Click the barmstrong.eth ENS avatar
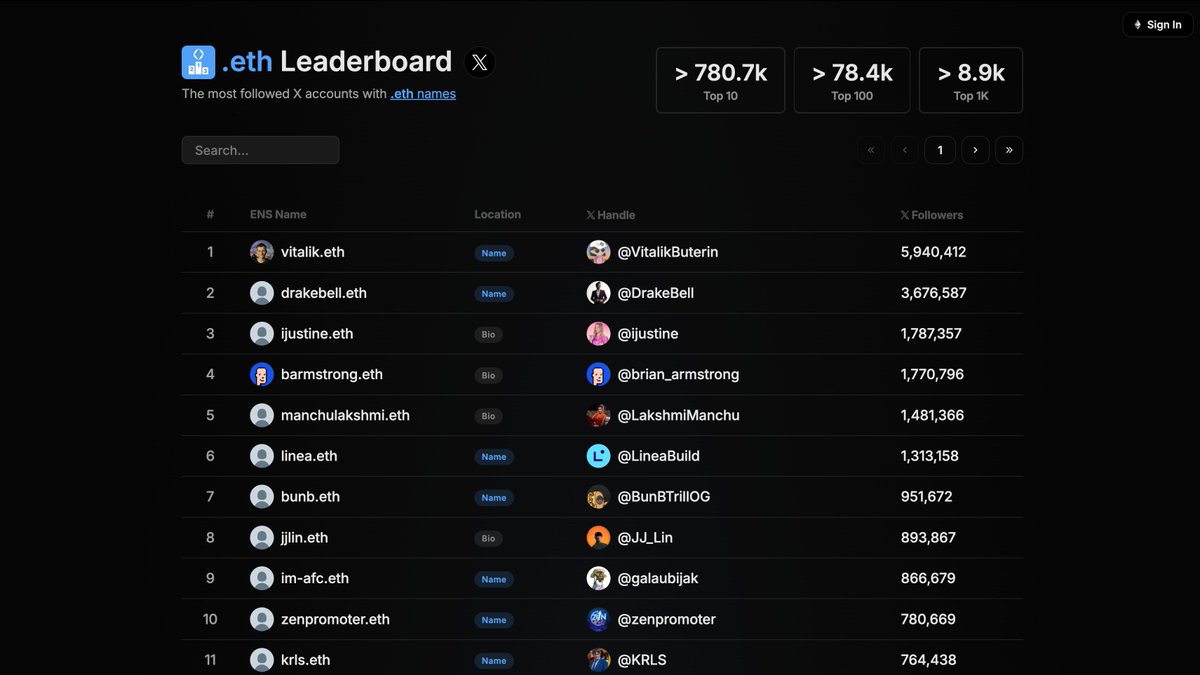The image size is (1200, 675). point(262,374)
